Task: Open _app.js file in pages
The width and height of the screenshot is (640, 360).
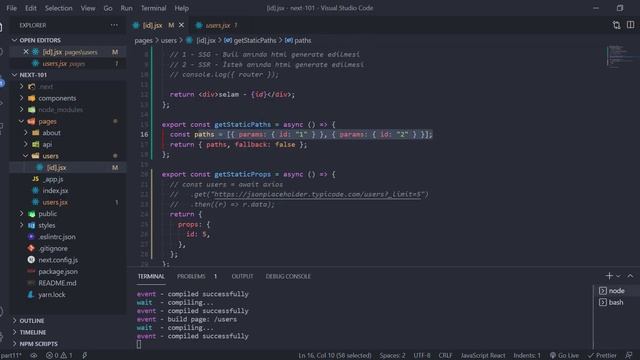Action: click(x=53, y=179)
